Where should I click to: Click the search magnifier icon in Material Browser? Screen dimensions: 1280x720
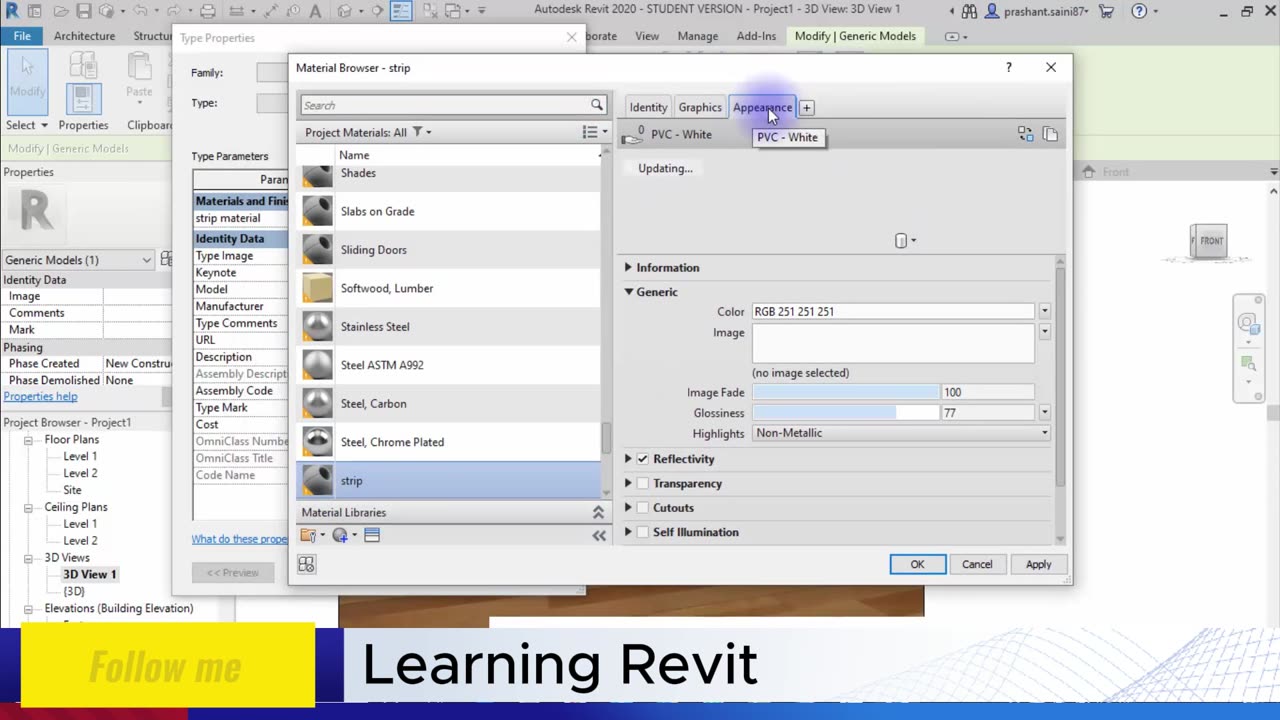tap(597, 105)
